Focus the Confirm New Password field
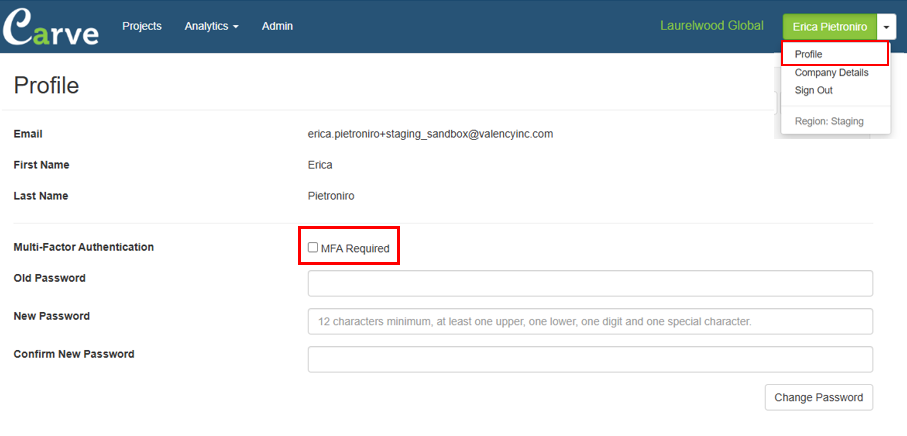The image size is (907, 436). (x=590, y=360)
